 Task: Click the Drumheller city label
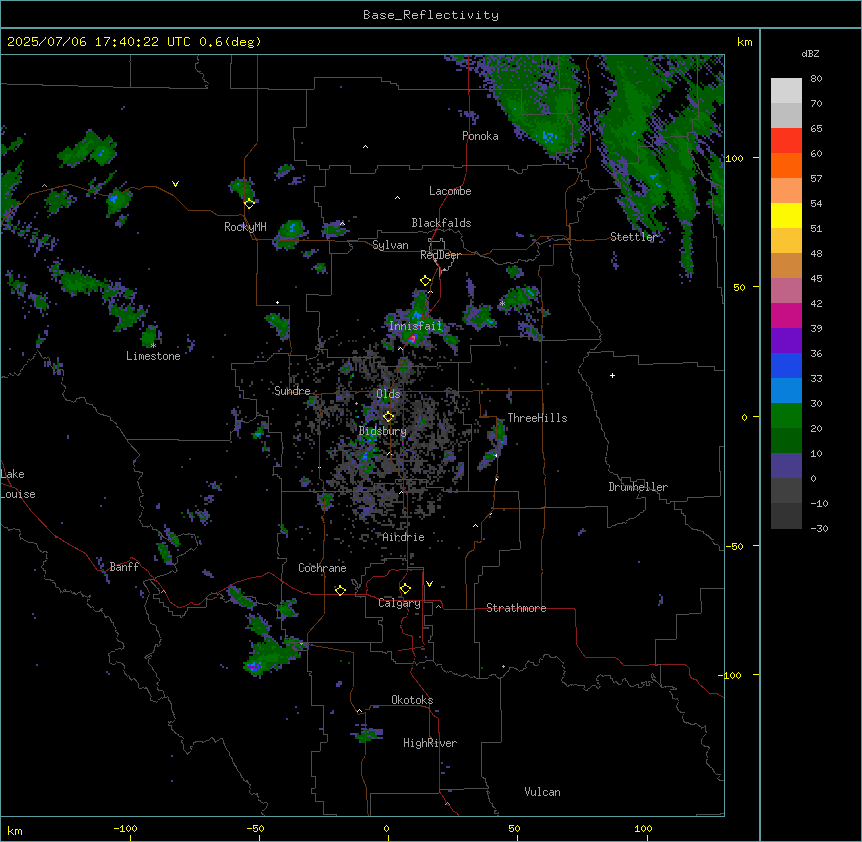coord(638,487)
